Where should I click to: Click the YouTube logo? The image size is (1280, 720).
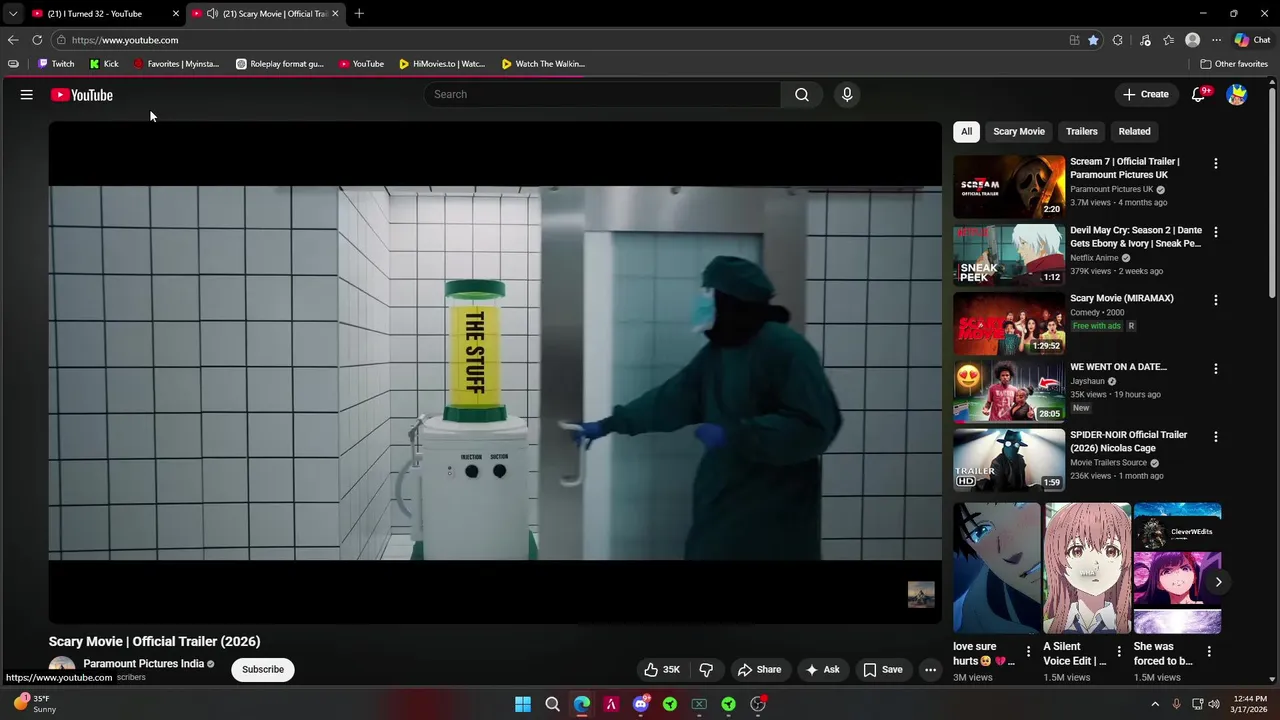[x=82, y=95]
